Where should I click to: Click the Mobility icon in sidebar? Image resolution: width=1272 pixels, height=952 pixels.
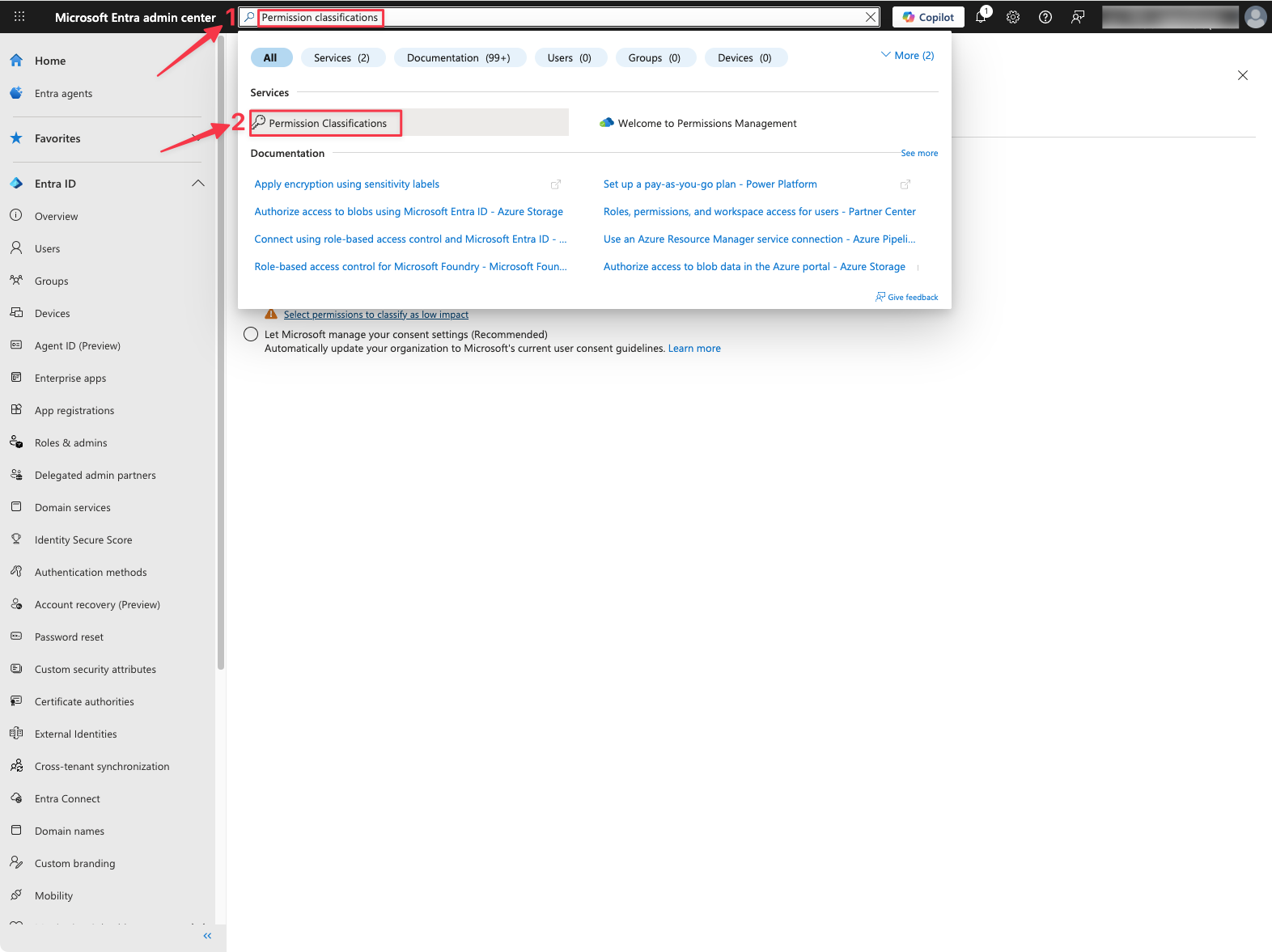point(16,895)
